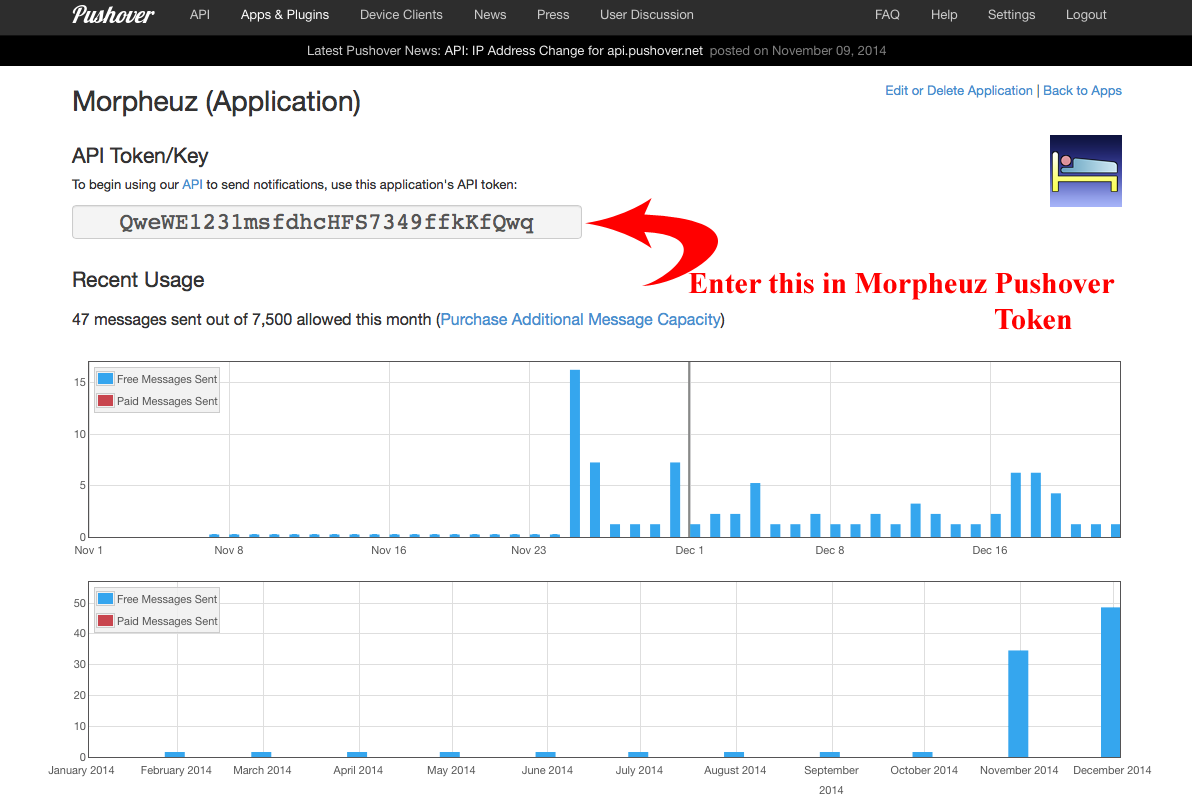Image resolution: width=1192 pixels, height=804 pixels.
Task: Open the Help page
Action: (x=944, y=14)
